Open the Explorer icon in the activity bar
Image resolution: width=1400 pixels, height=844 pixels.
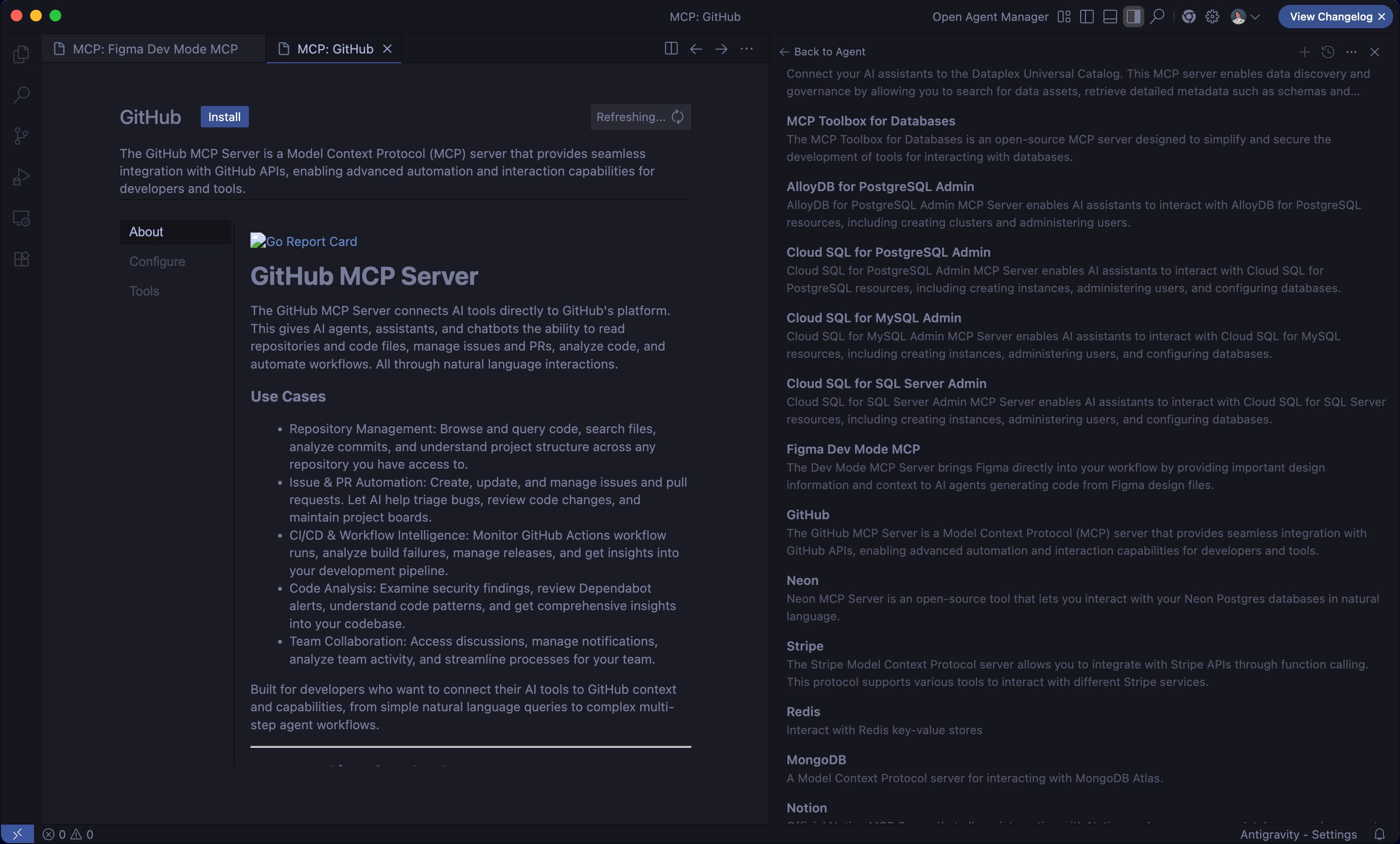click(21, 54)
